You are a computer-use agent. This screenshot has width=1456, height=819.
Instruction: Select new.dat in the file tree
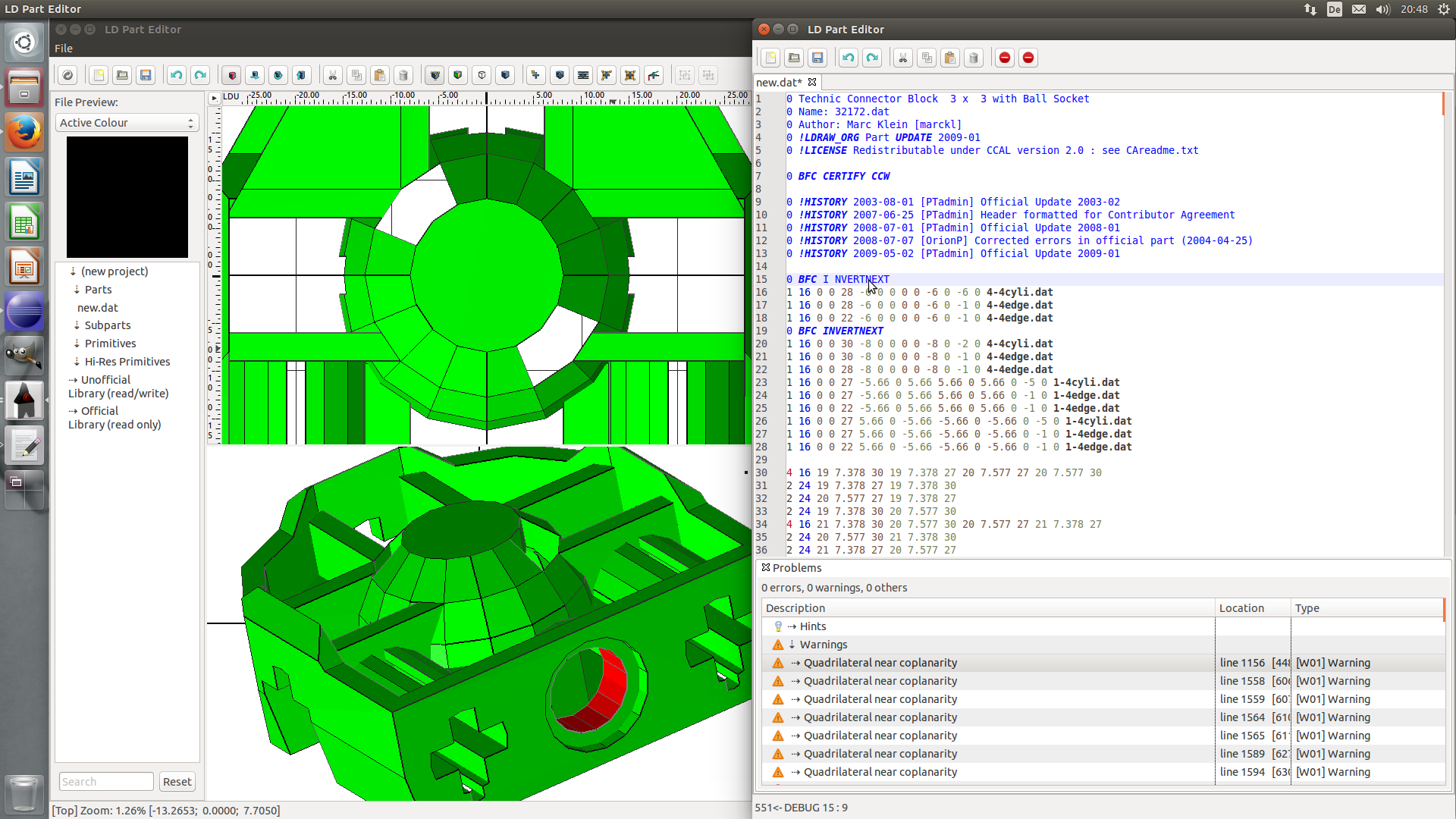coord(98,308)
